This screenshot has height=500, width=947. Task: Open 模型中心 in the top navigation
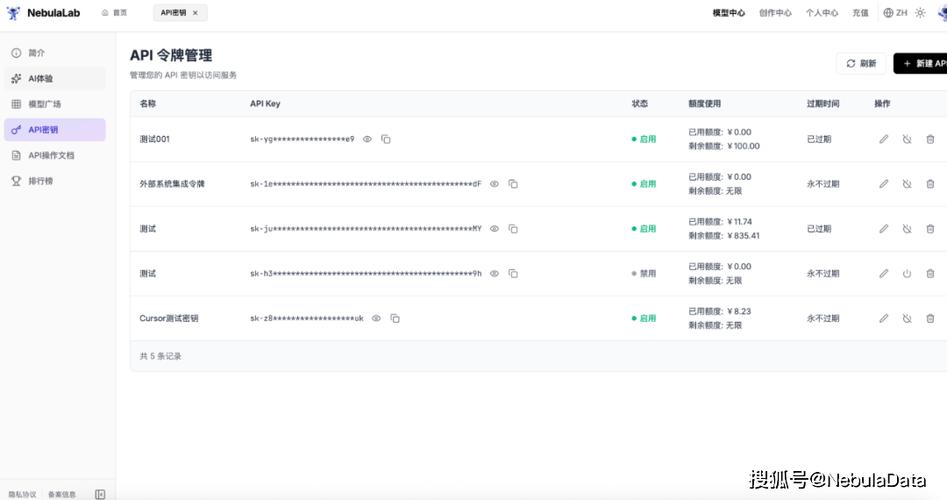(728, 13)
